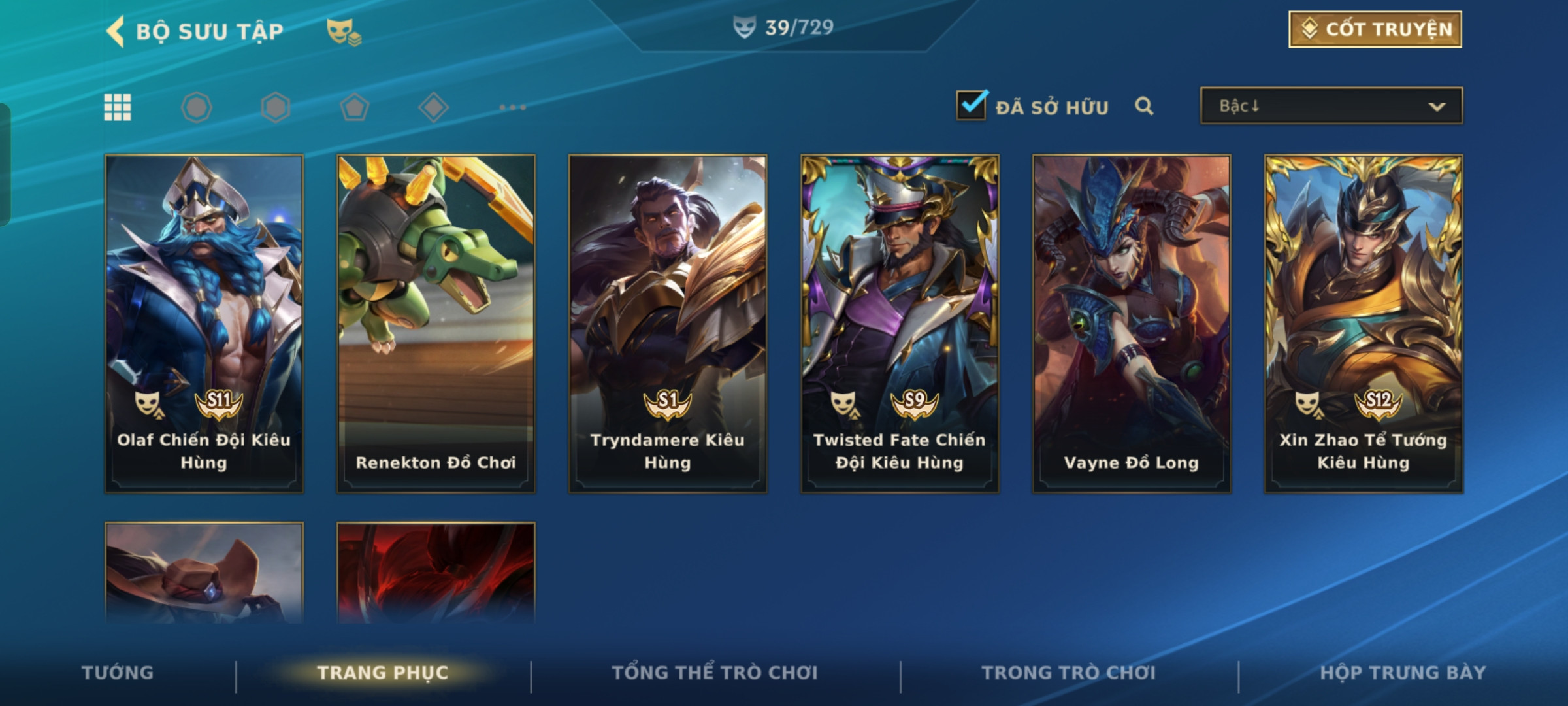The height and width of the screenshot is (706, 1568).
Task: Open the search magnifier icon
Action: point(1144,106)
